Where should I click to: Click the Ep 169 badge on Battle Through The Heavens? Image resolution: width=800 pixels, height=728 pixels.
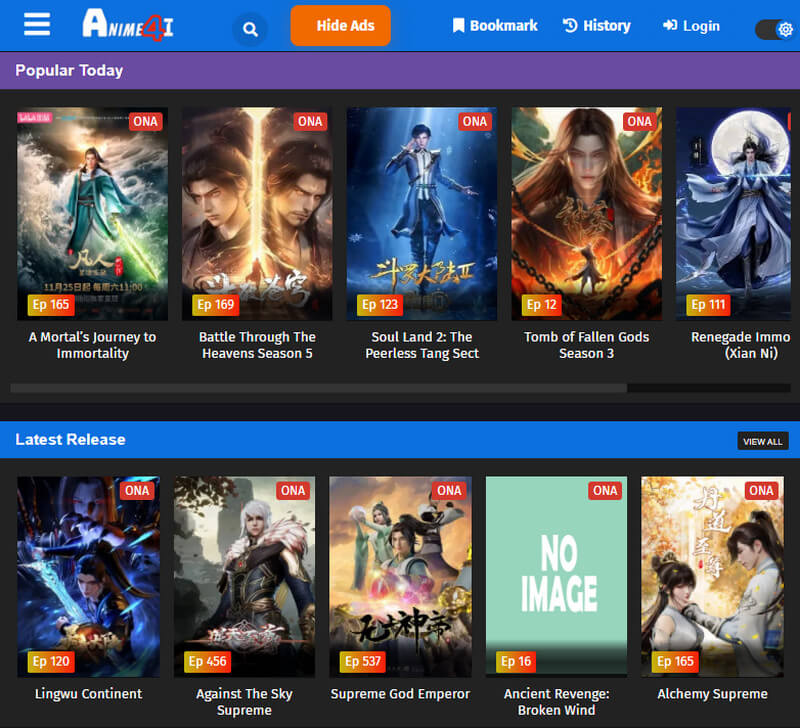[x=215, y=305]
